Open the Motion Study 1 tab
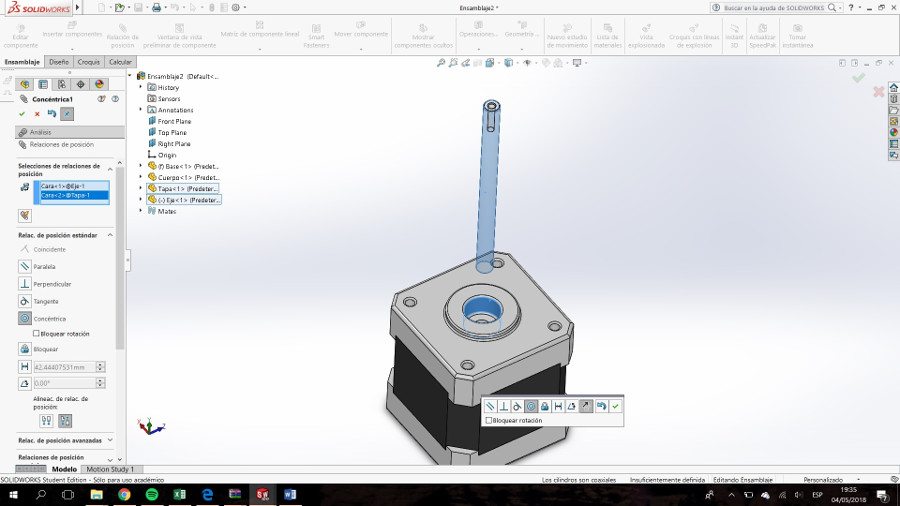900x506 pixels. 110,469
